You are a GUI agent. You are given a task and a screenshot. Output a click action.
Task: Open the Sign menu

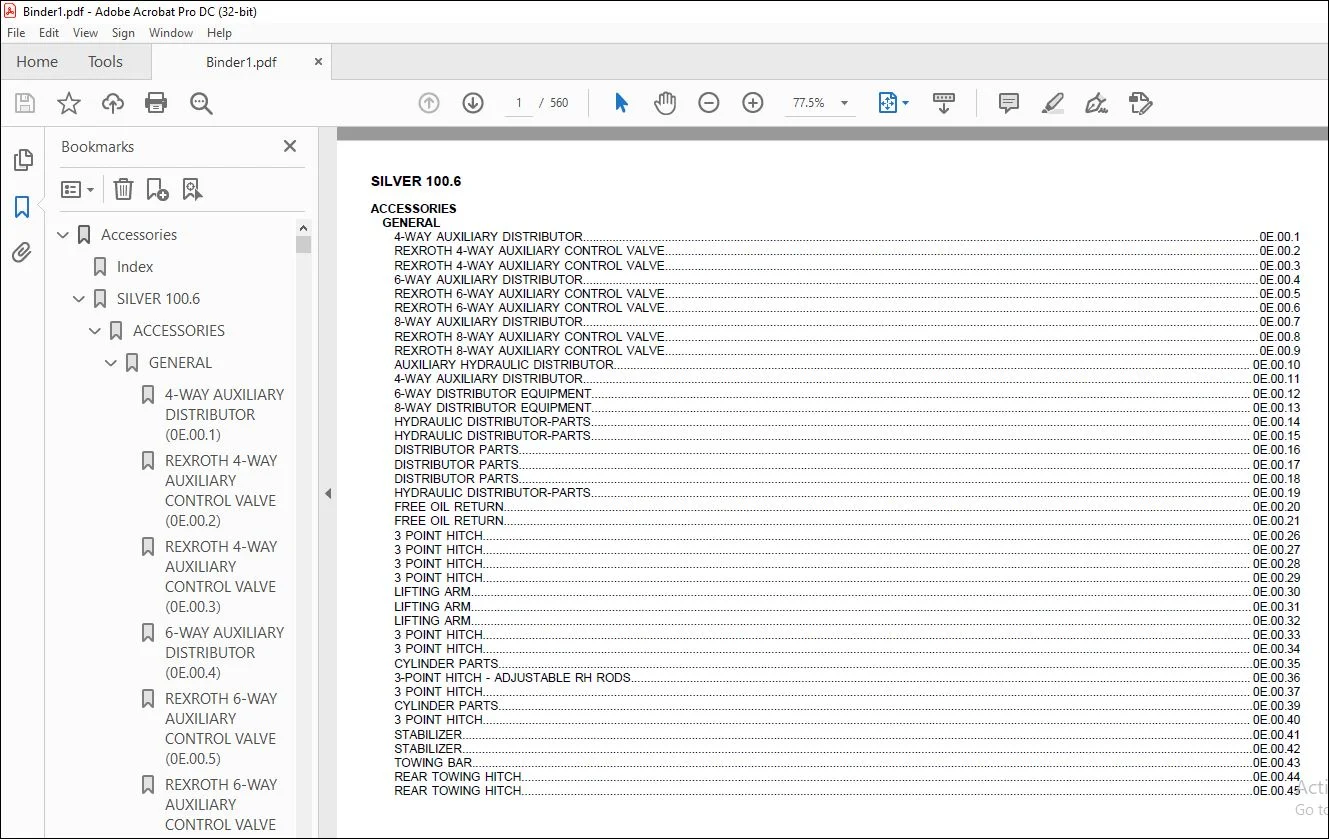click(123, 33)
